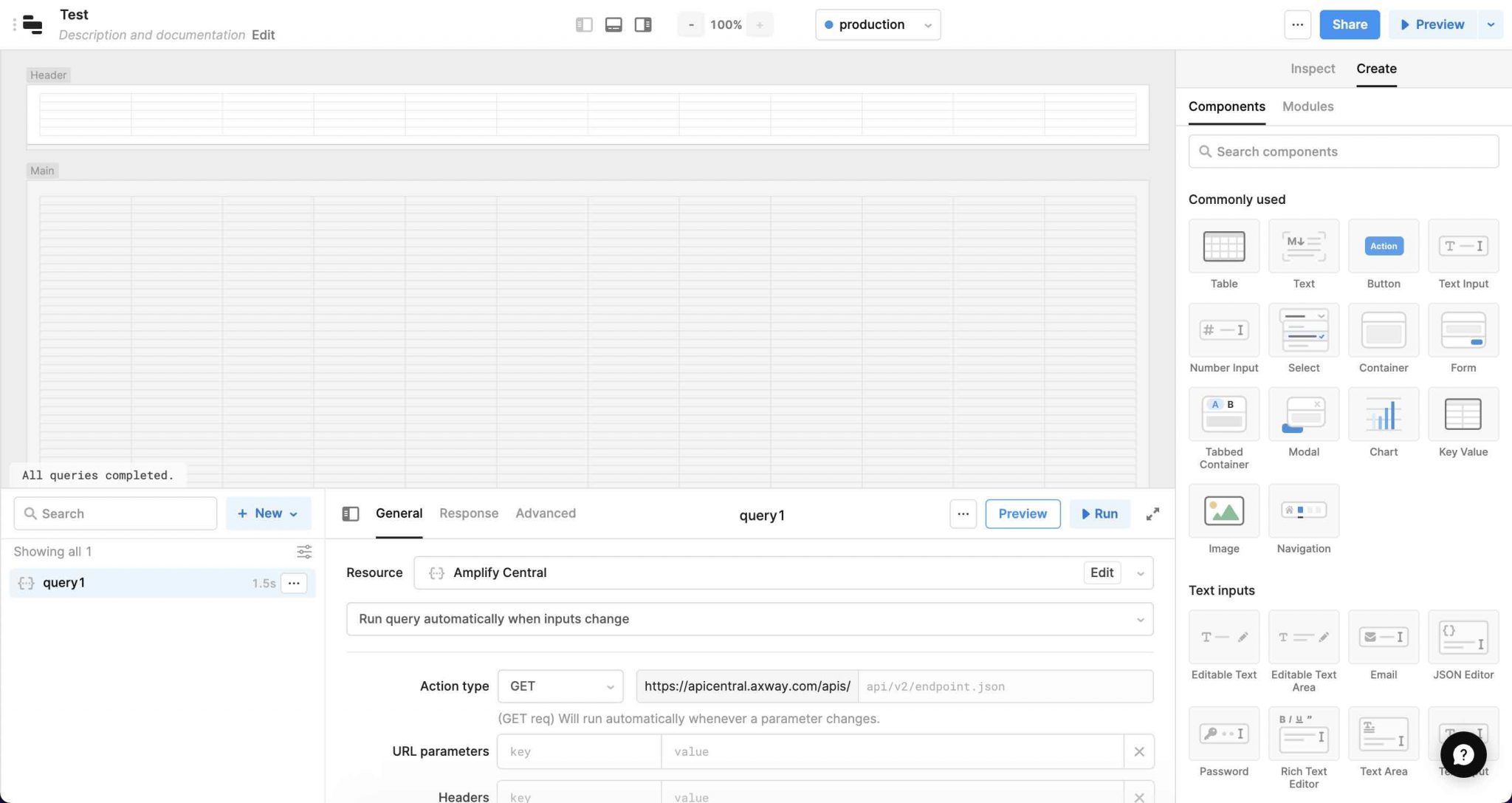
Task: Open the GET action type dropdown
Action: (x=560, y=686)
